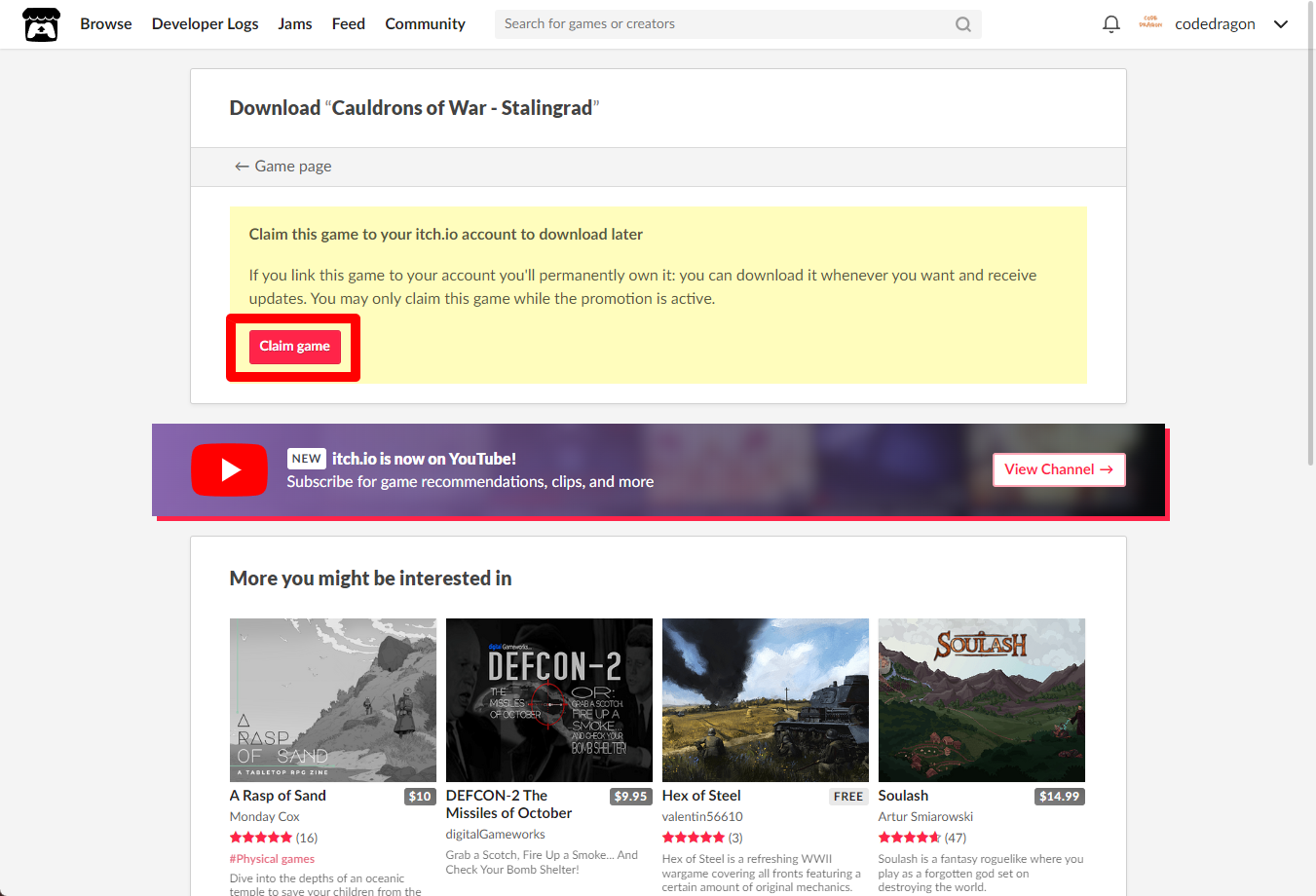This screenshot has width=1316, height=896.
Task: Click the codedragon avatar image
Action: (x=1150, y=23)
